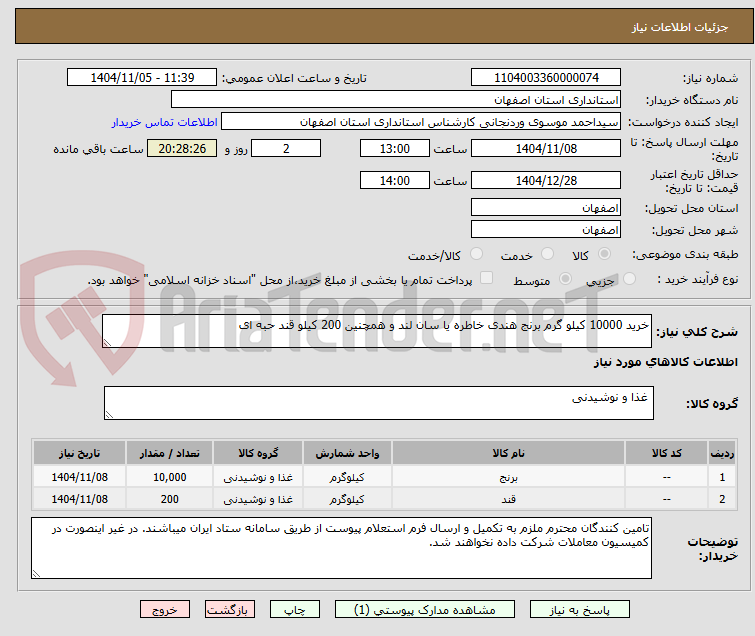The height and width of the screenshot is (636, 755).
Task: Click the quantity cell 10,000
Action: click(169, 477)
